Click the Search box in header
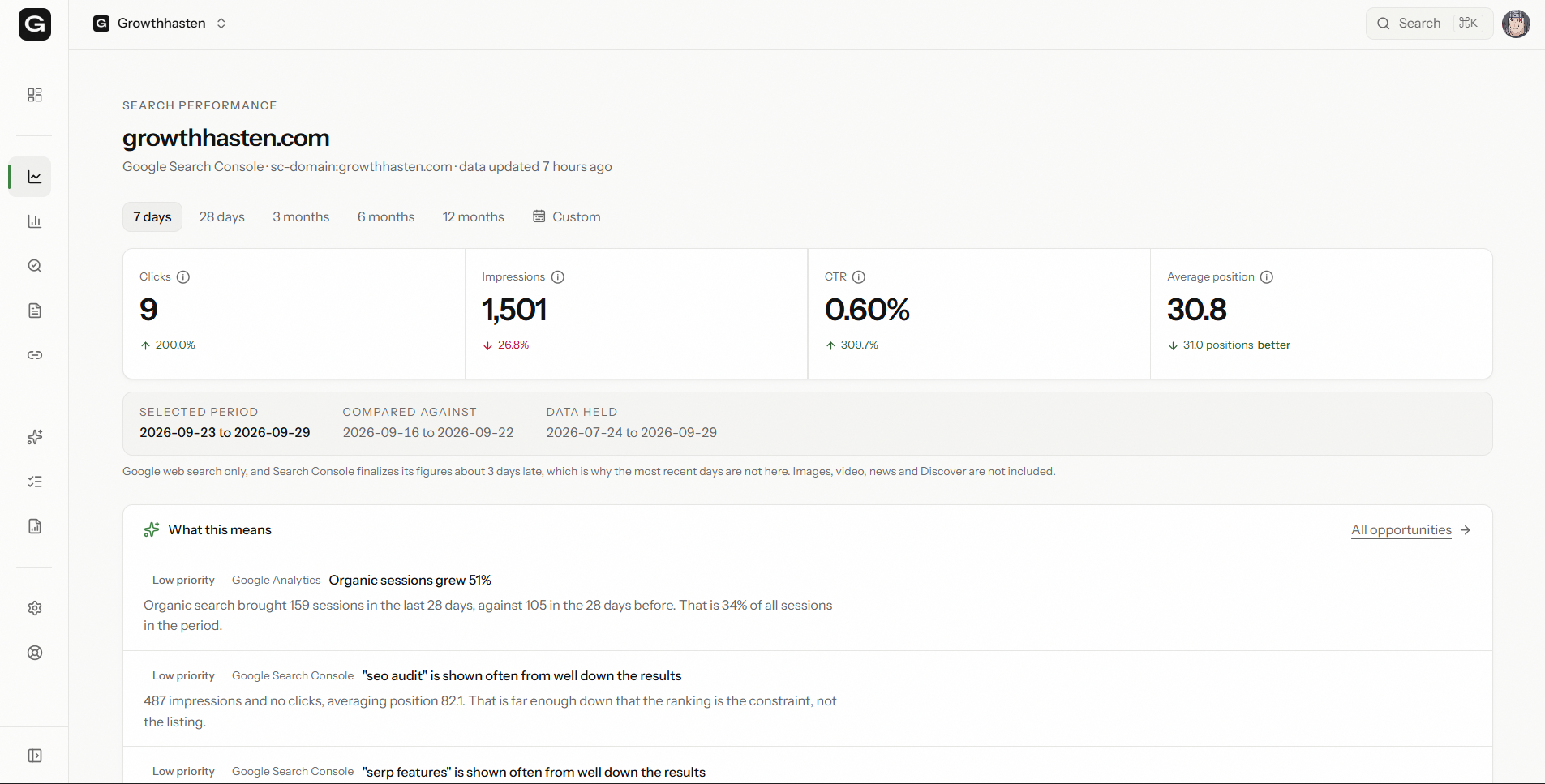 (x=1429, y=24)
